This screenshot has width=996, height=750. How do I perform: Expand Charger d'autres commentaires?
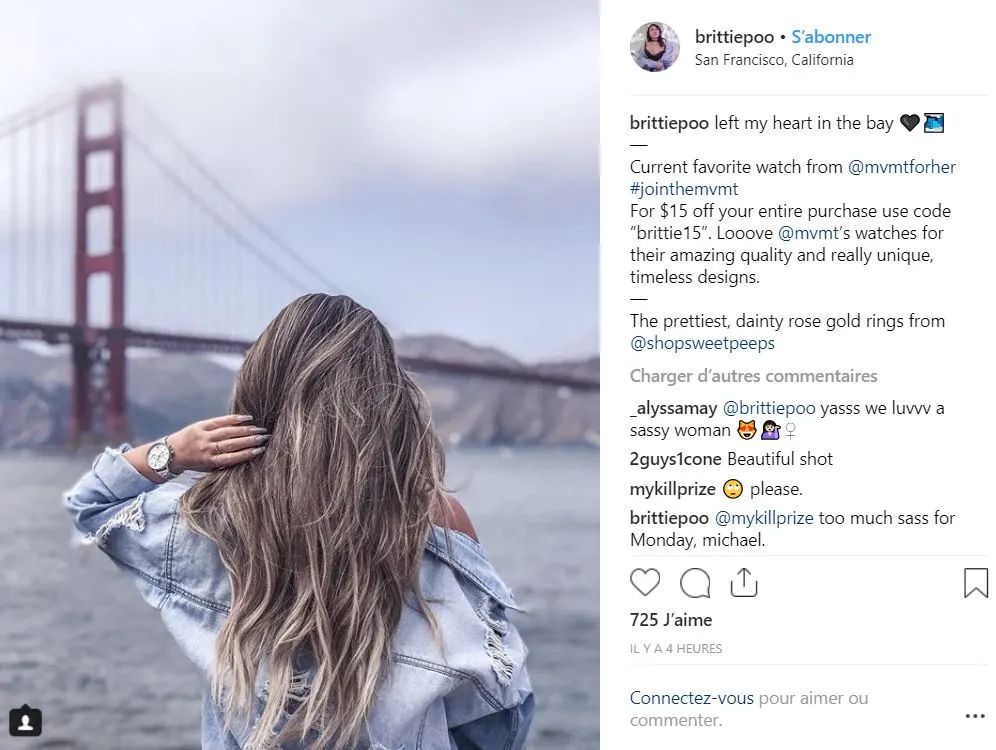(x=753, y=376)
